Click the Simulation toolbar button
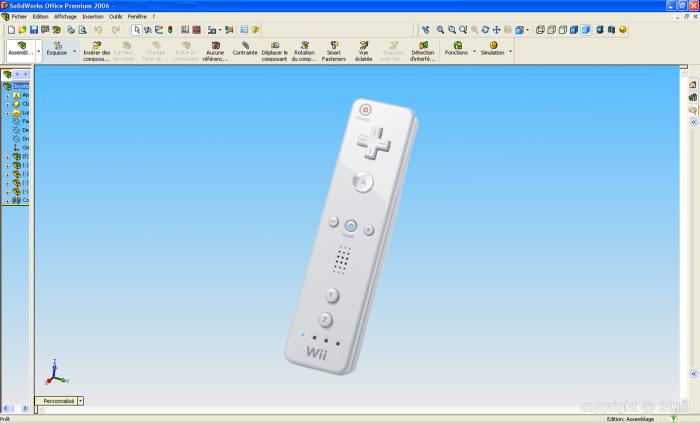The image size is (700, 423). coord(492,49)
